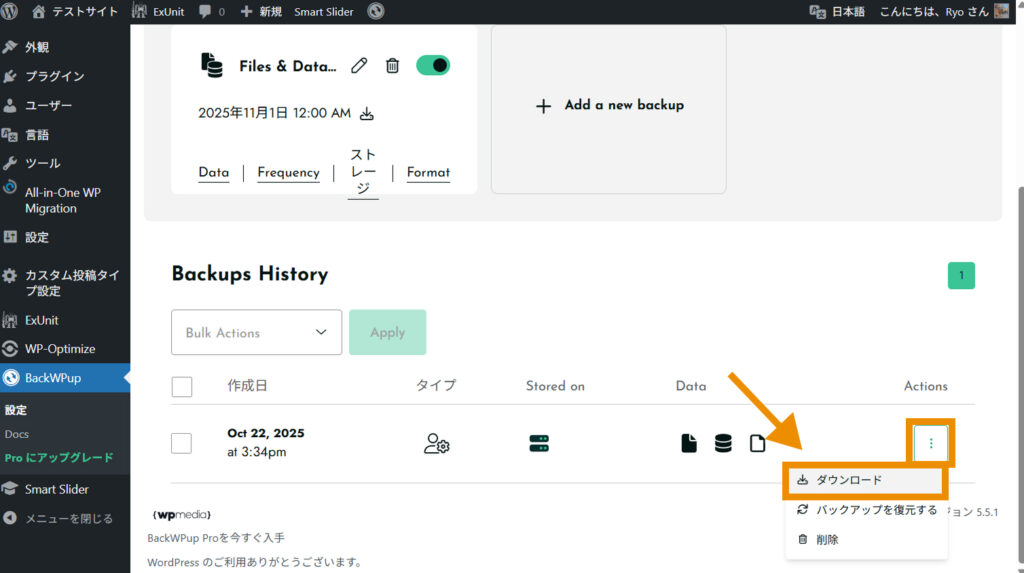Screen dimensions: 1024x573
Task: Click the trash icon on the backup job card
Action: click(393, 66)
